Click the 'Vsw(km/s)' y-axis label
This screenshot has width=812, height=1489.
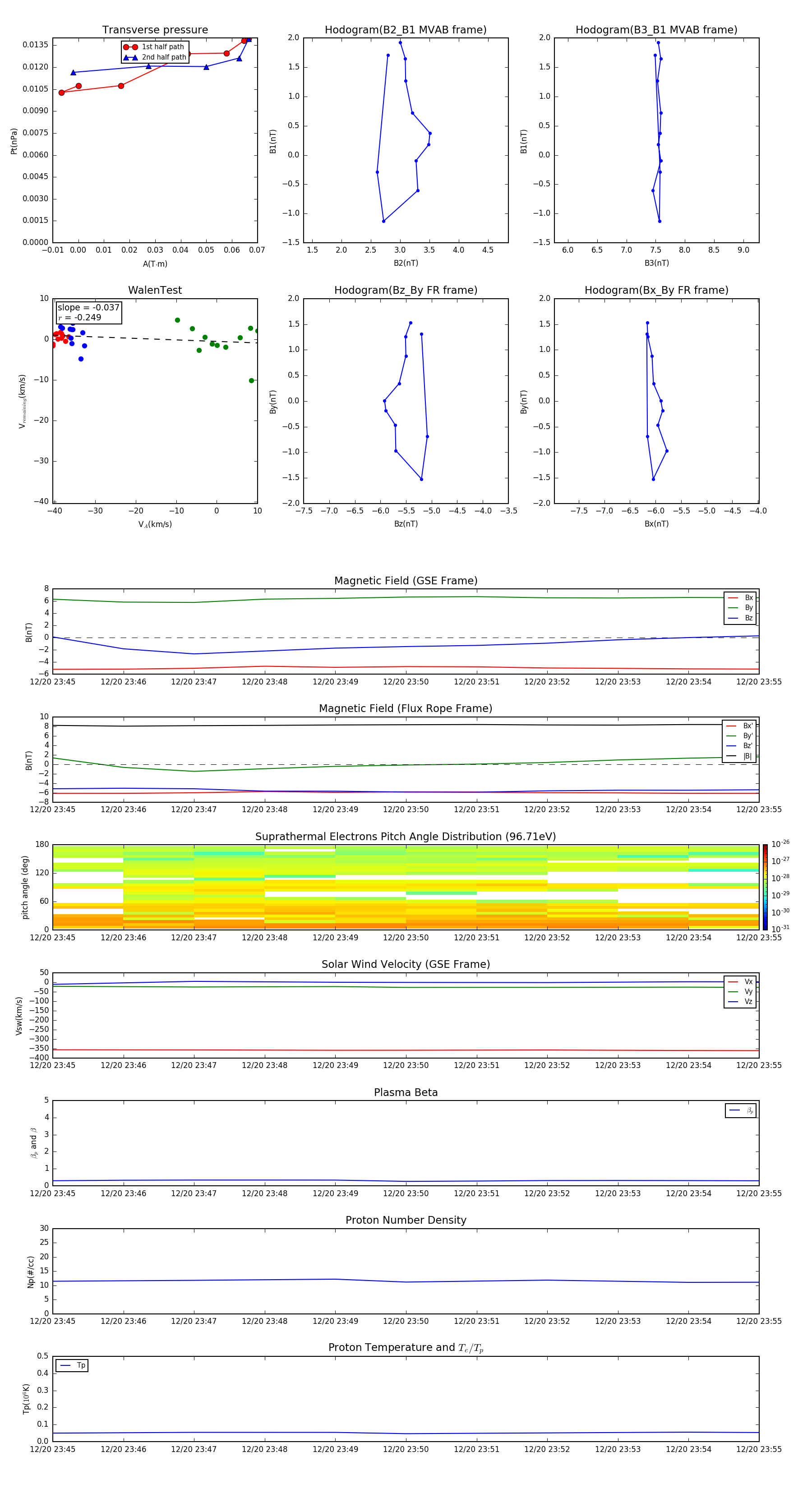point(19,1016)
